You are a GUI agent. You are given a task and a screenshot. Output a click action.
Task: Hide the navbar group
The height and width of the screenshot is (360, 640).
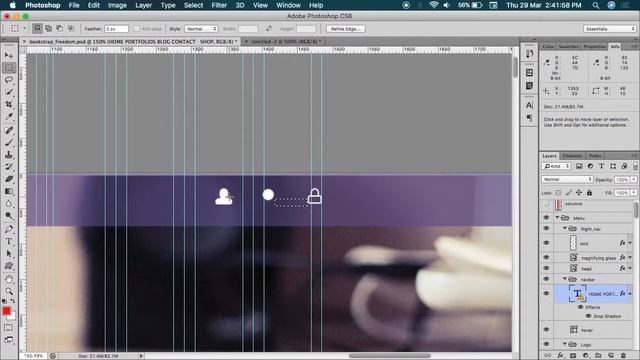point(546,279)
